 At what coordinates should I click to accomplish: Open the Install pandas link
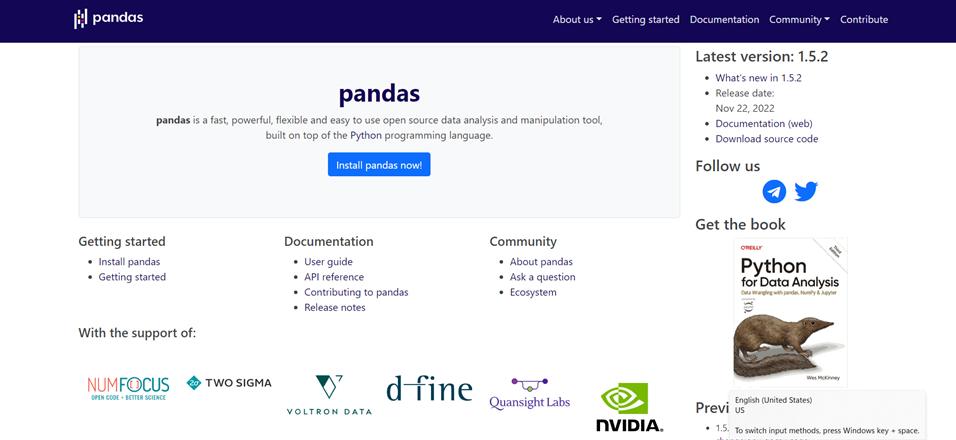pyautogui.click(x=129, y=261)
